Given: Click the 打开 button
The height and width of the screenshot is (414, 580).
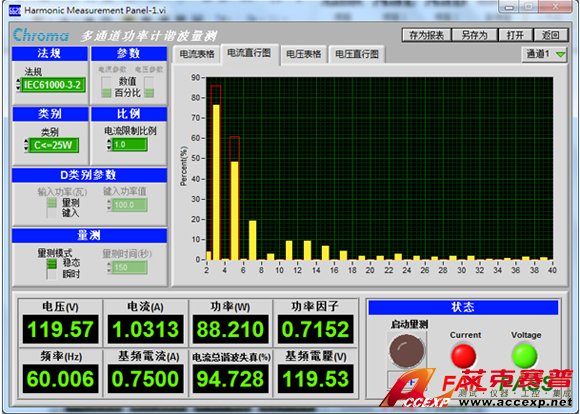Looking at the screenshot, I should 515,35.
